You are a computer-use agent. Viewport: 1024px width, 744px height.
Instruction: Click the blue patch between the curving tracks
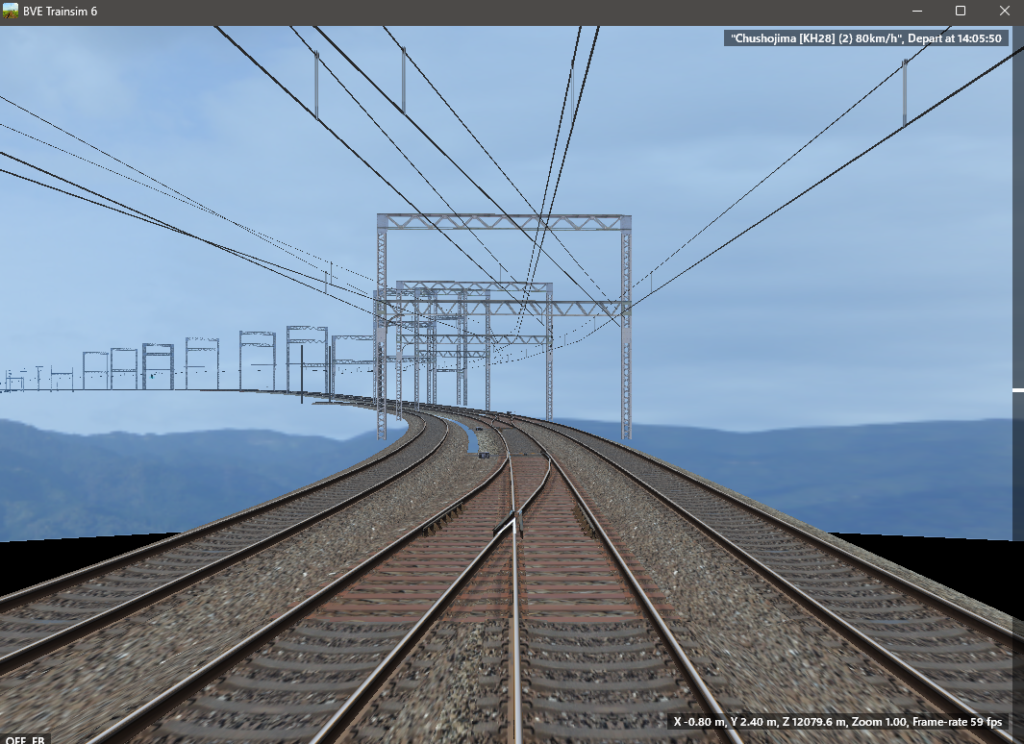click(464, 433)
